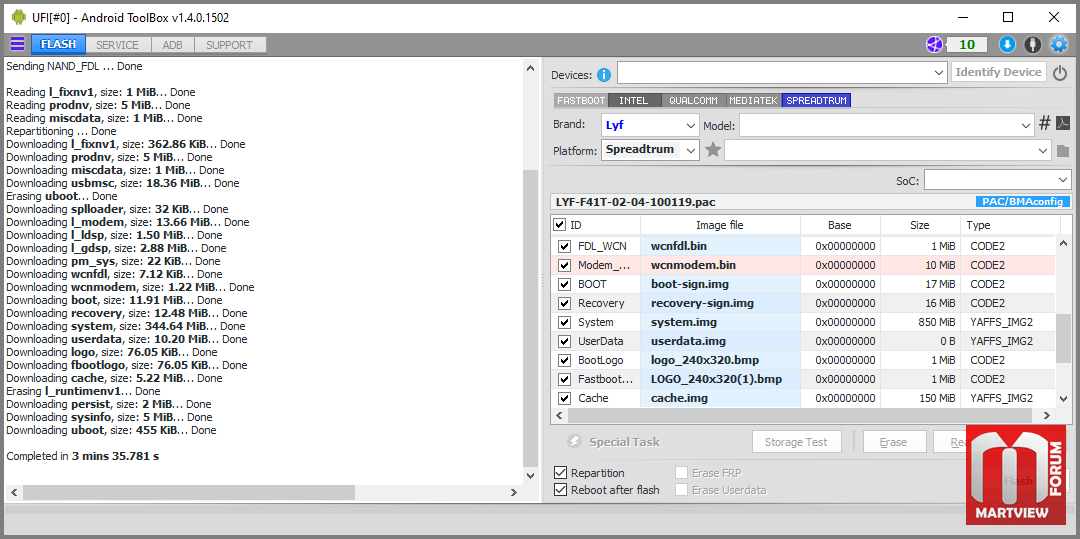1080x539 pixels.
Task: Select the cache.img file cell
Action: tap(720, 398)
